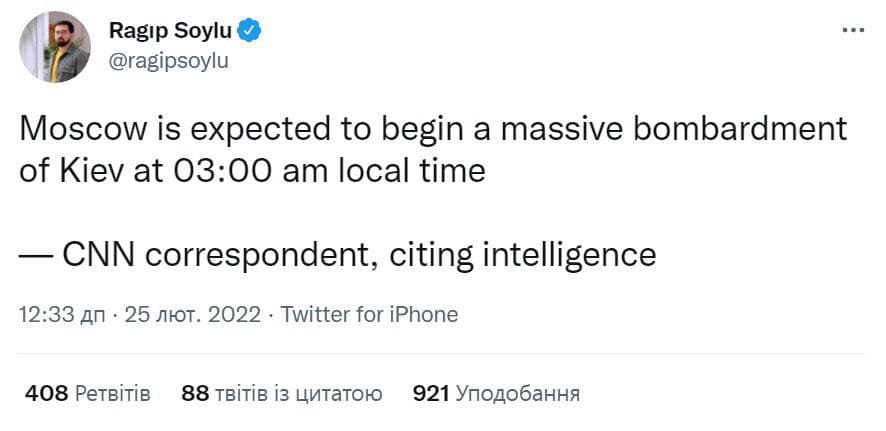Click the 12:33 дп timestamp
886x431 pixels.
click(x=60, y=314)
